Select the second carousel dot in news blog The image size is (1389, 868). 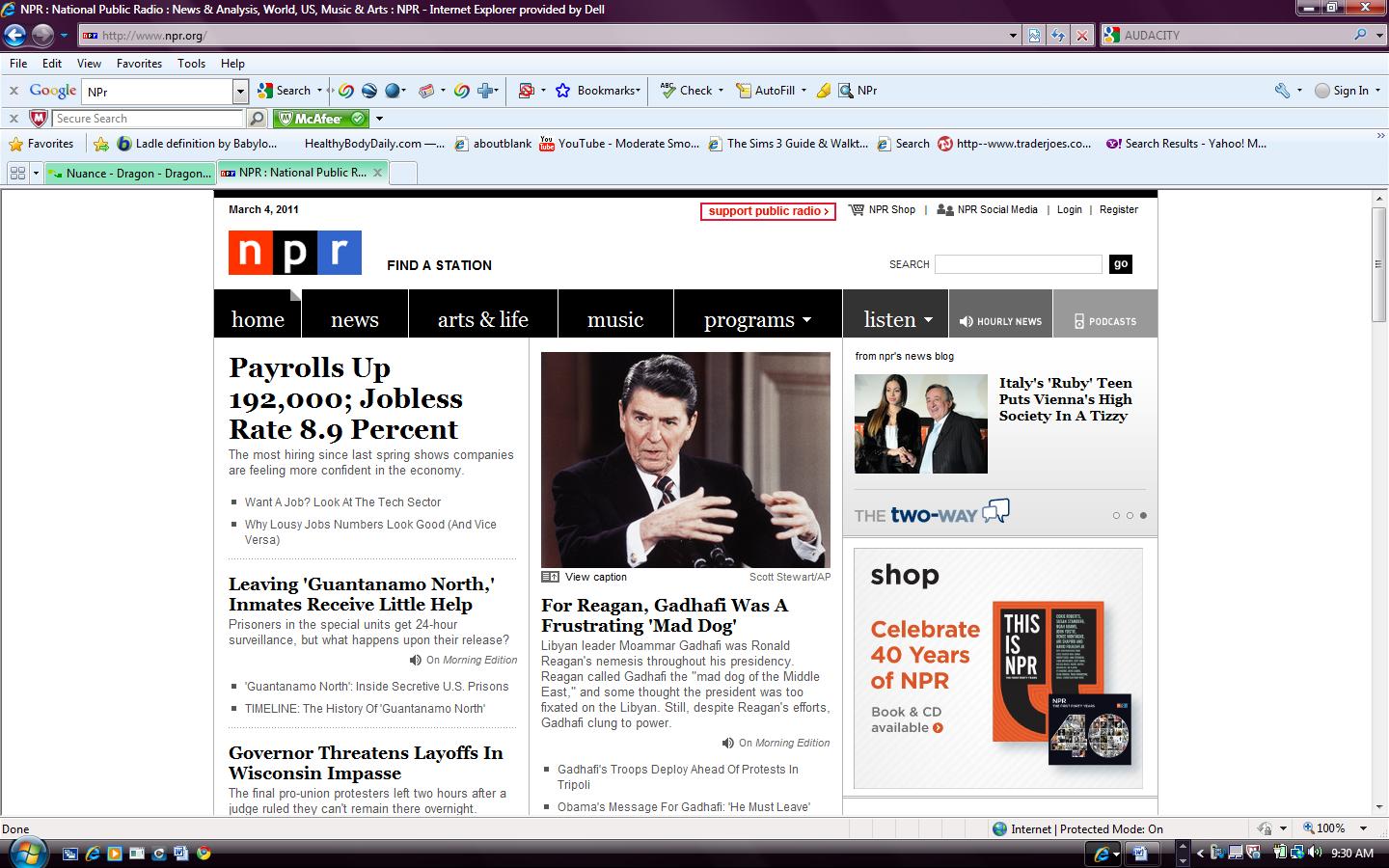coord(1130,515)
